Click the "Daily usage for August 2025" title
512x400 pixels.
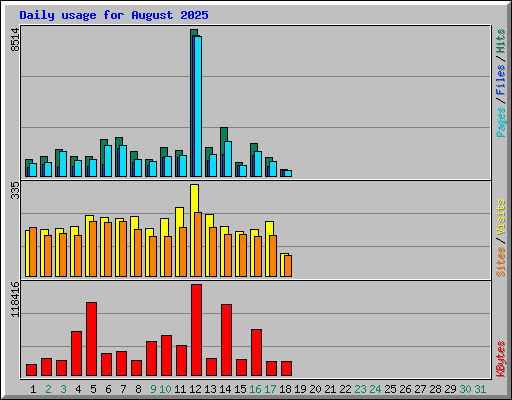pos(114,15)
